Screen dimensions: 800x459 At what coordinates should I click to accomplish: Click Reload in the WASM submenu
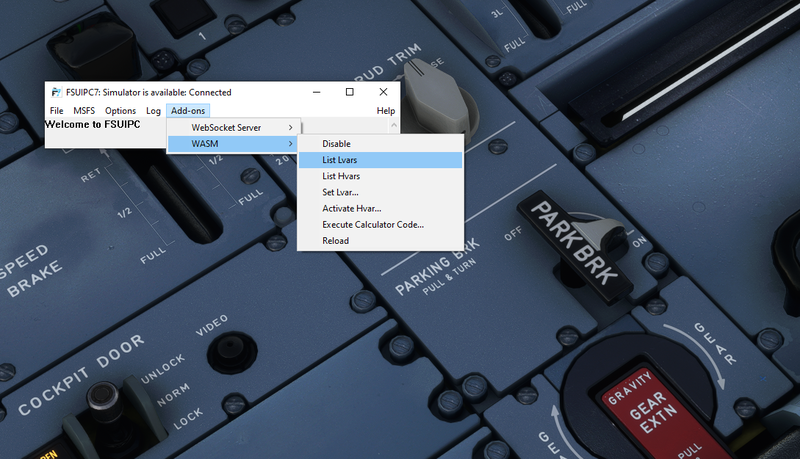coord(381,241)
